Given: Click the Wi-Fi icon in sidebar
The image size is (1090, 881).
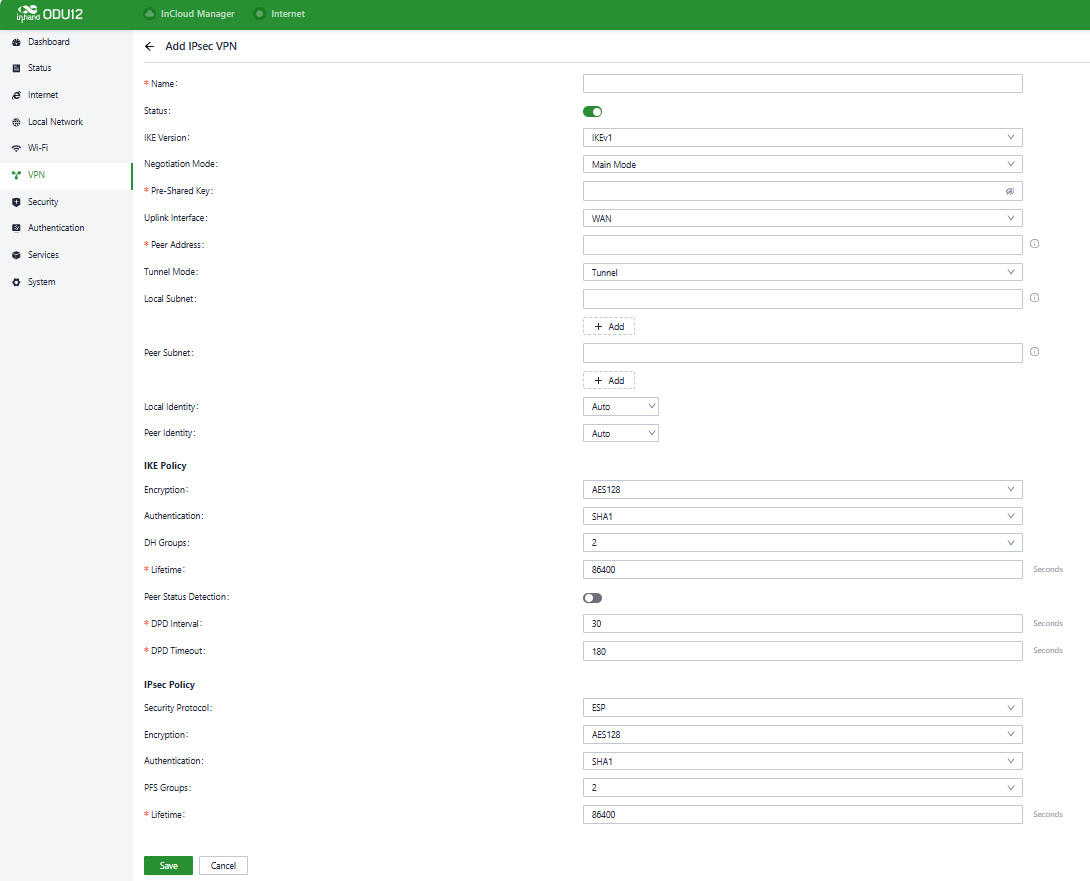Looking at the screenshot, I should click(x=16, y=148).
